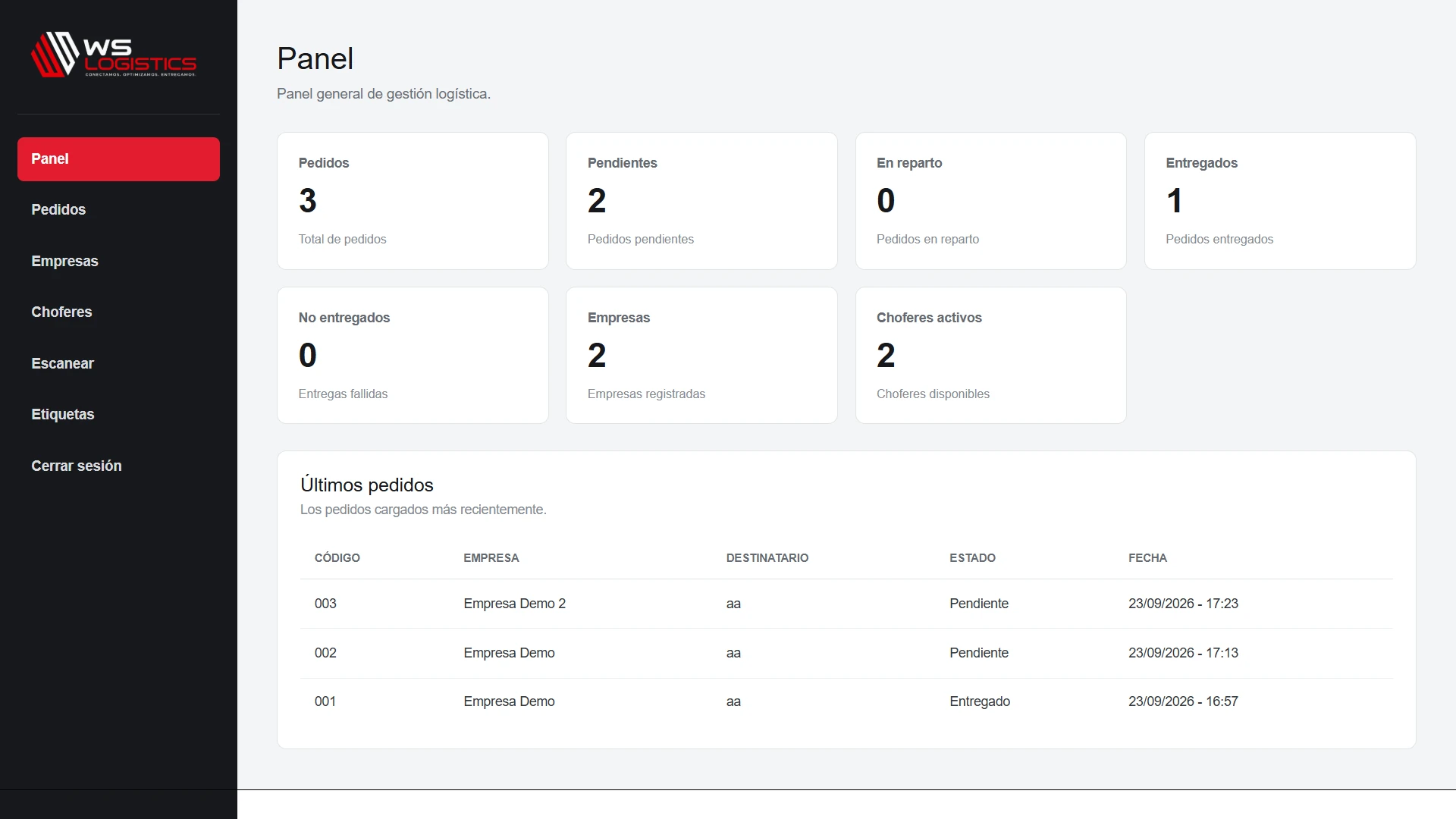1456x819 pixels.
Task: Click the Entregado status of order 001
Action: pyautogui.click(x=980, y=702)
